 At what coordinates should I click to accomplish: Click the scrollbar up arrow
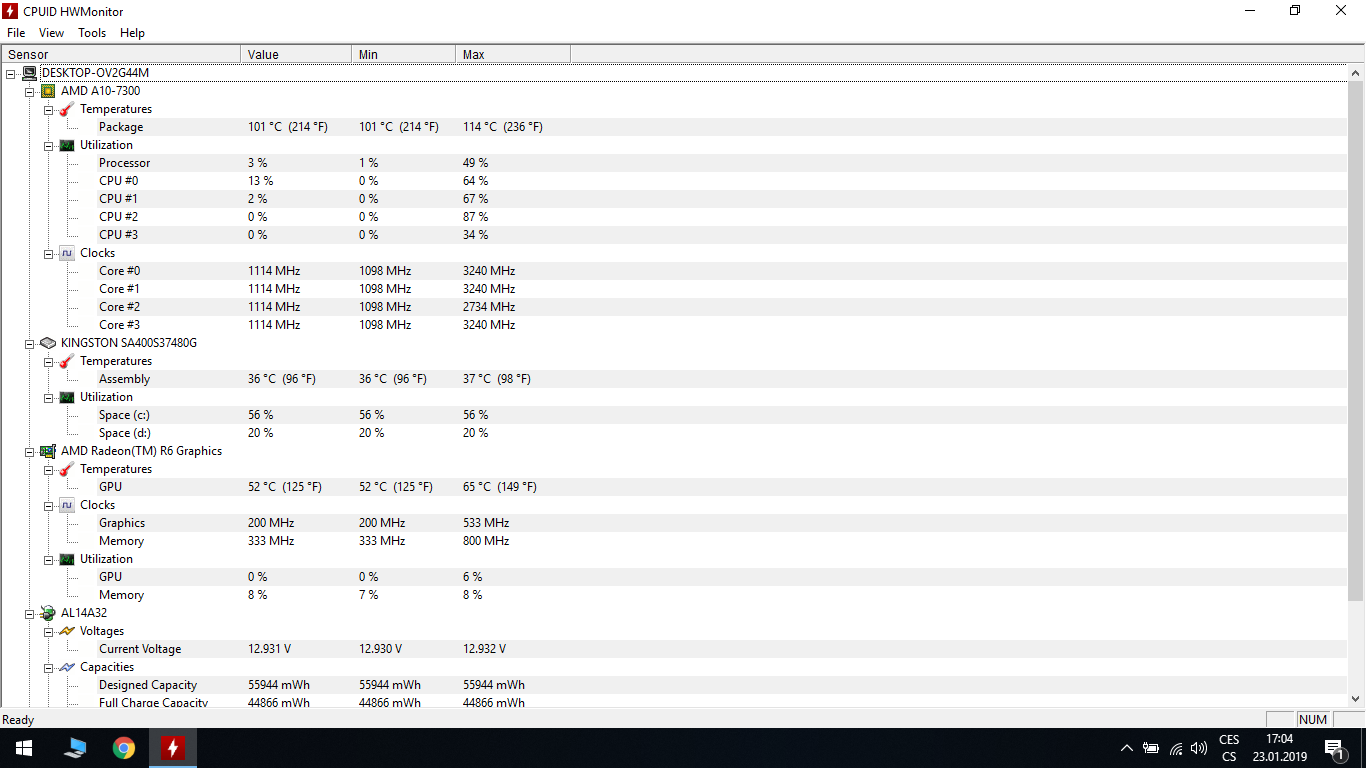click(1356, 73)
